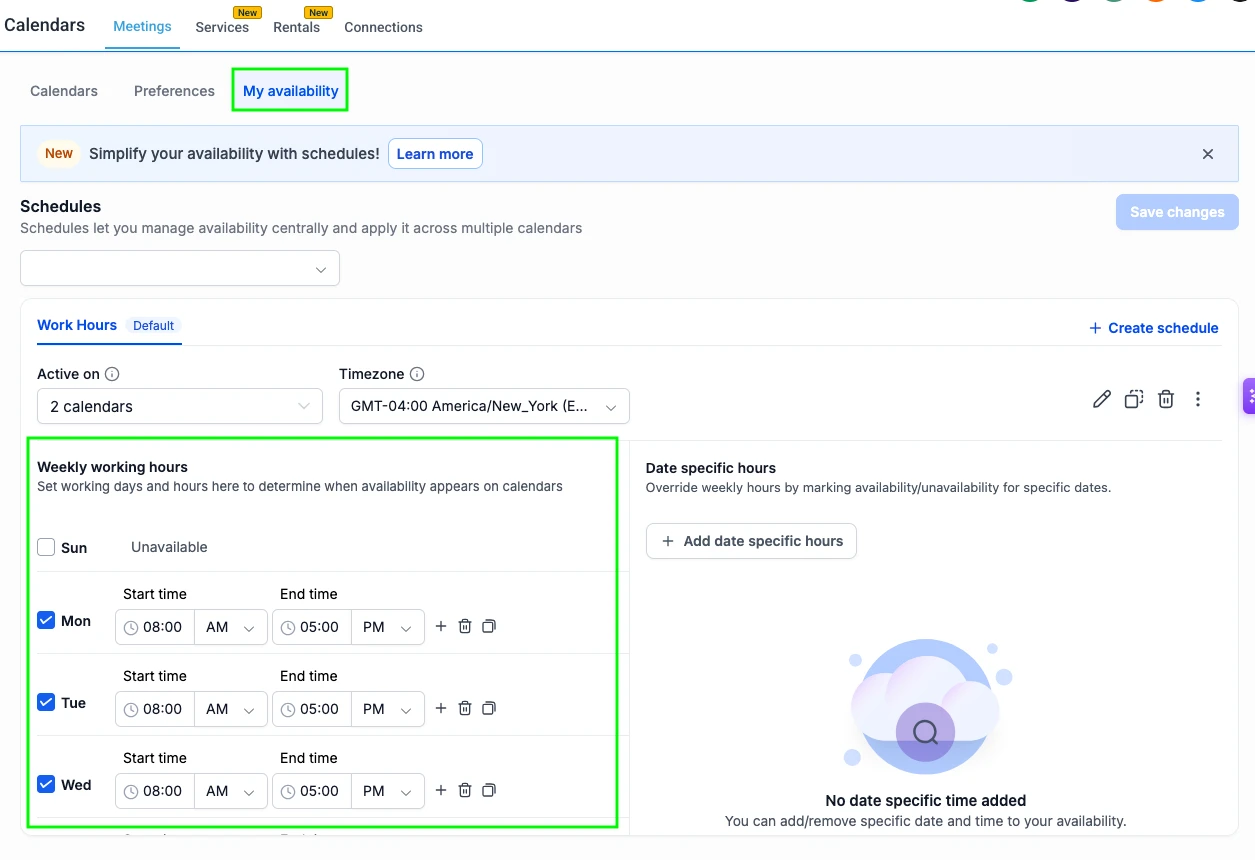Screen dimensions: 1255x860
Task: Click the Monday end time field
Action: (x=312, y=627)
